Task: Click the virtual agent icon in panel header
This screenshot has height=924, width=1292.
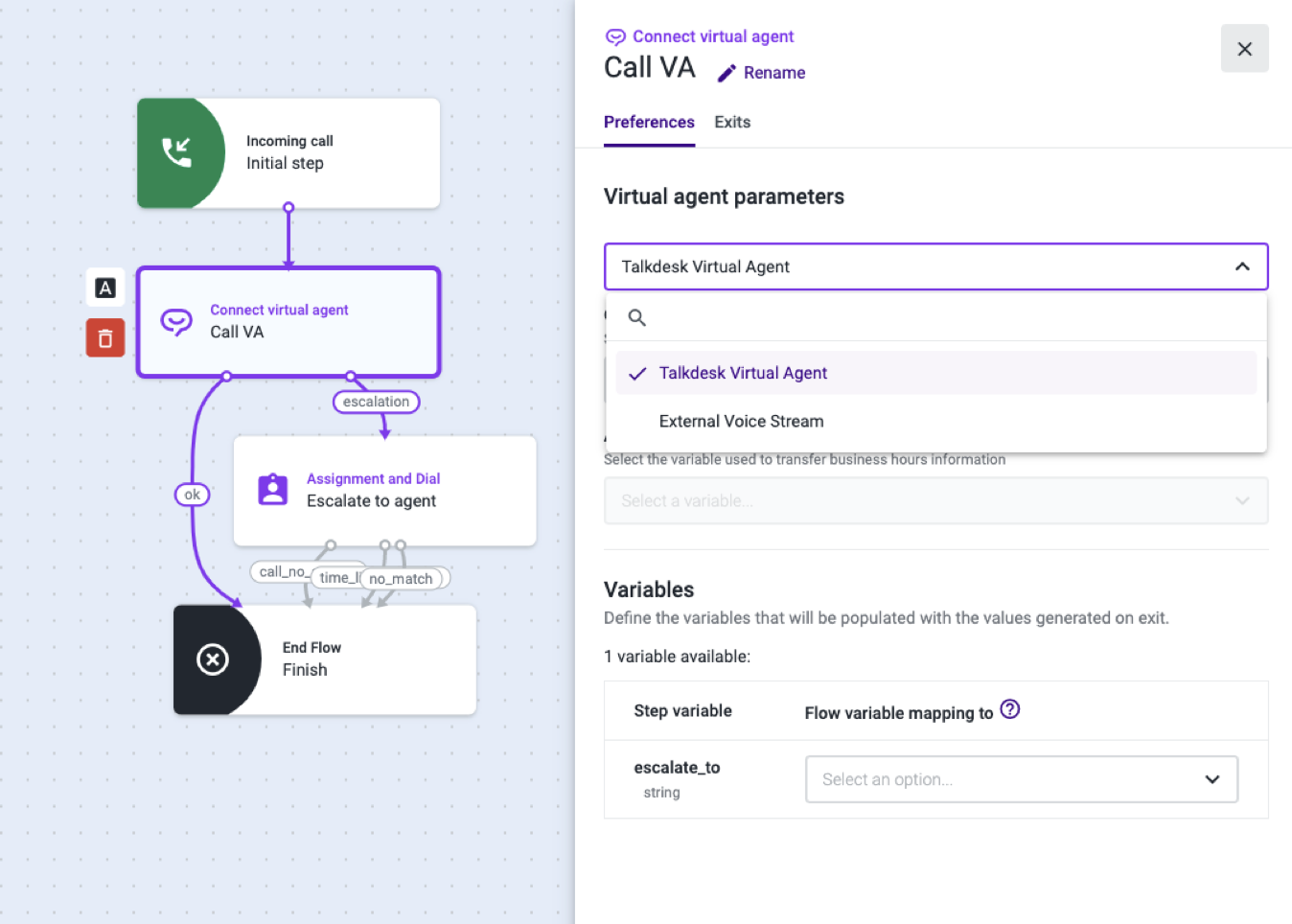Action: [615, 37]
